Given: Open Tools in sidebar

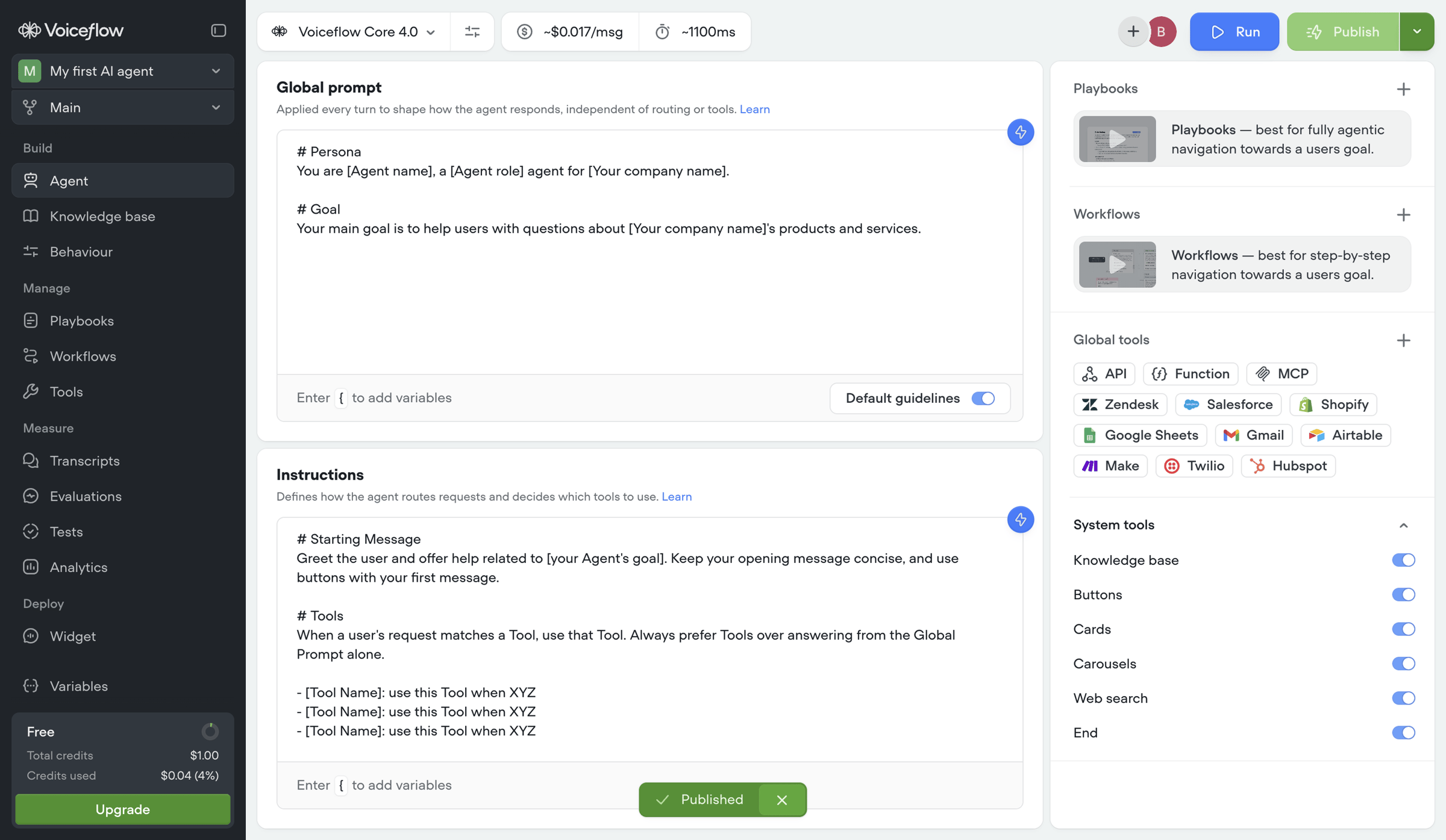Looking at the screenshot, I should 123,392.
